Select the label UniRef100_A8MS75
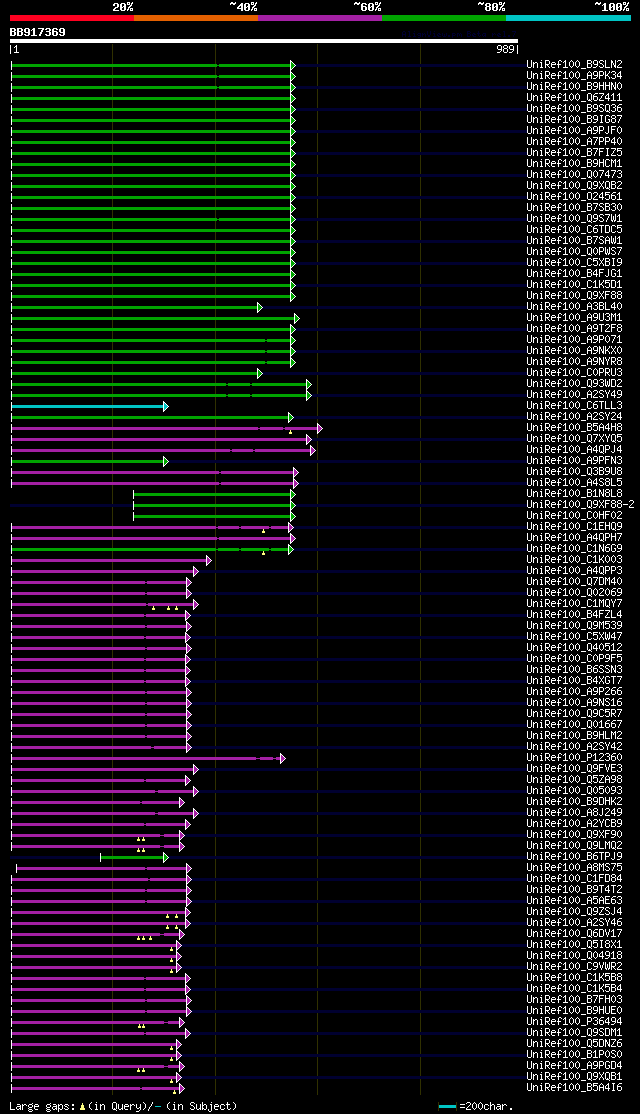Viewport: 640px width, 1114px height. pyautogui.click(x=575, y=868)
